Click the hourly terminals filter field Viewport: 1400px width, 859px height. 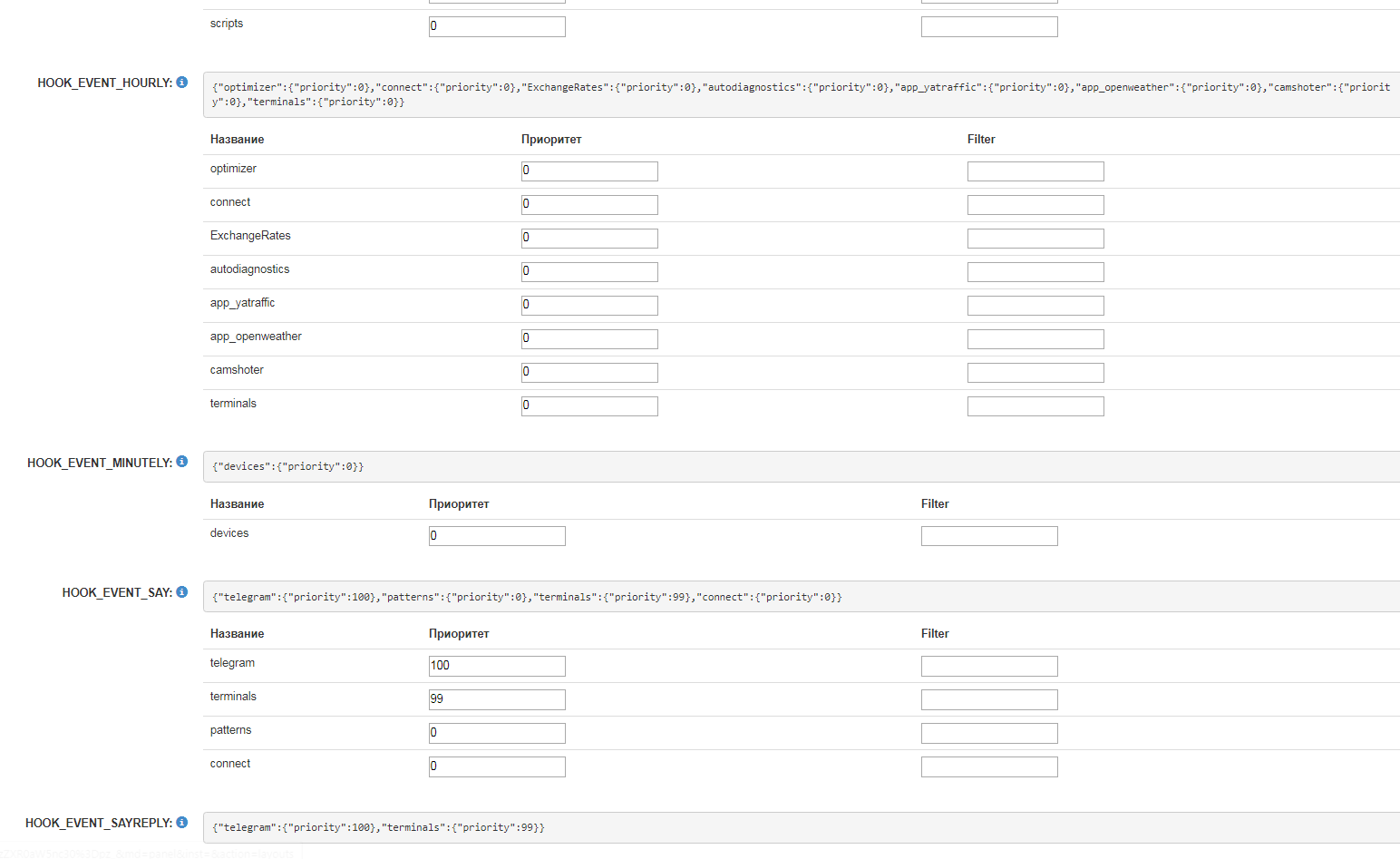tap(1035, 406)
